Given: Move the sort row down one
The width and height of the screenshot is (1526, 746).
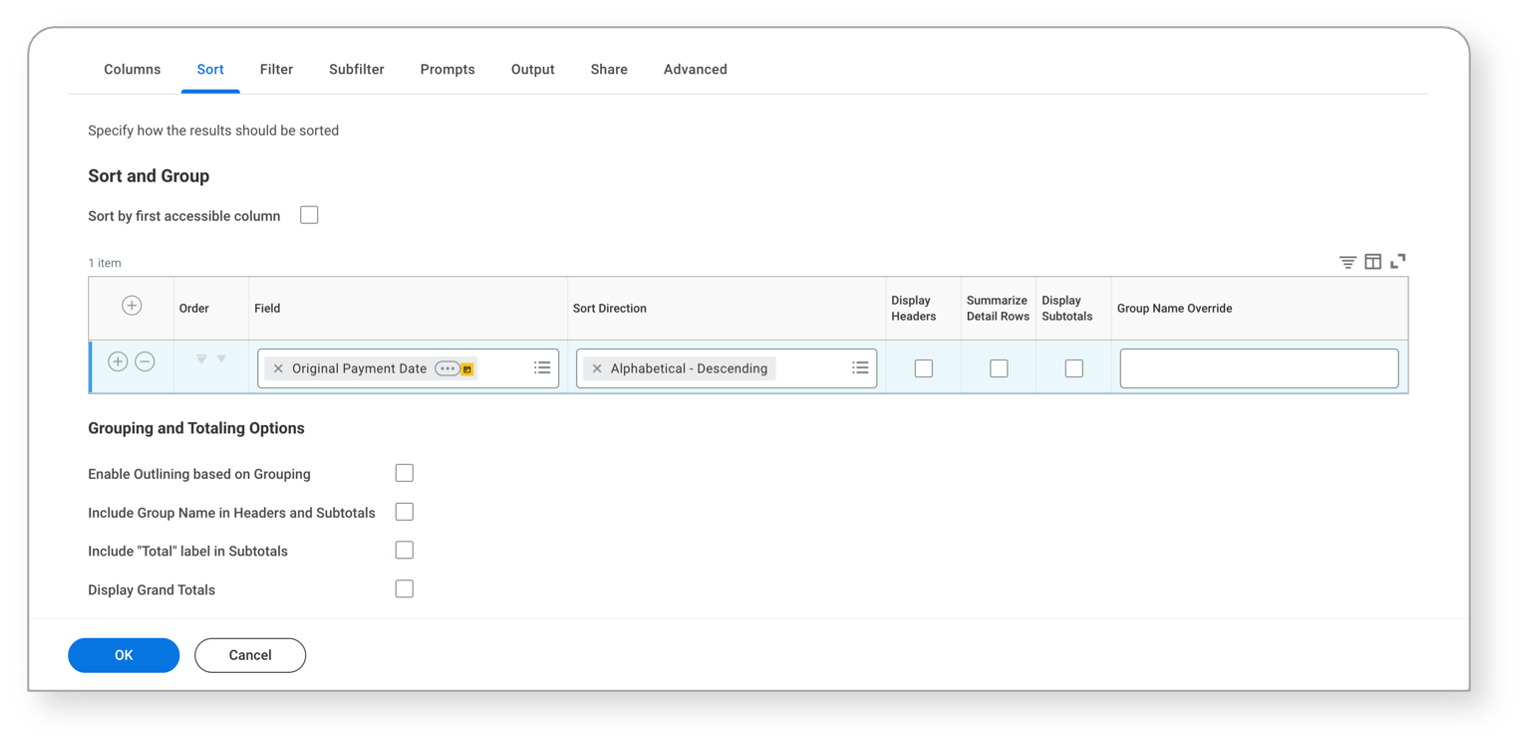Looking at the screenshot, I should (222, 359).
